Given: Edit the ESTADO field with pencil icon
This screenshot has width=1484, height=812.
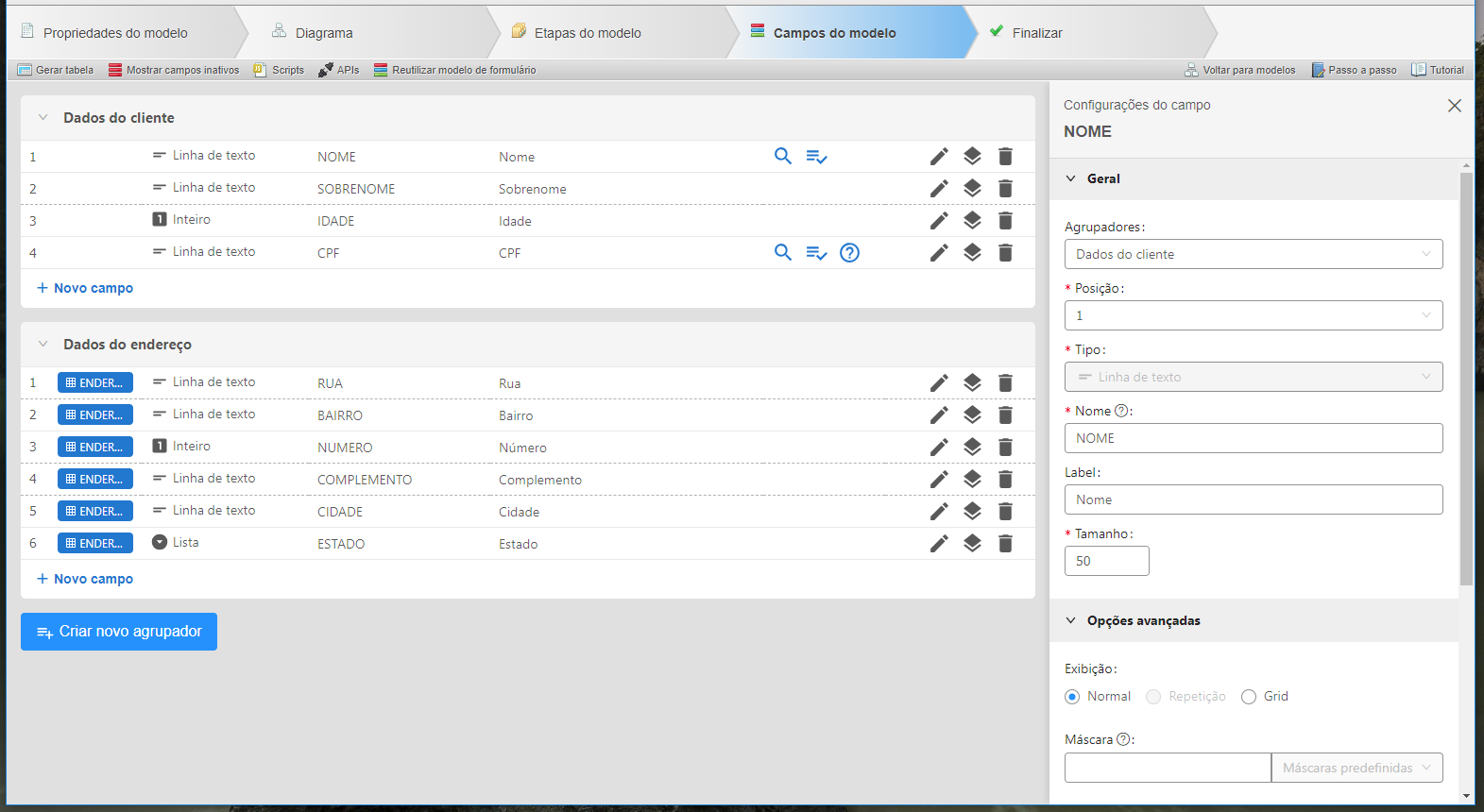Looking at the screenshot, I should [939, 544].
